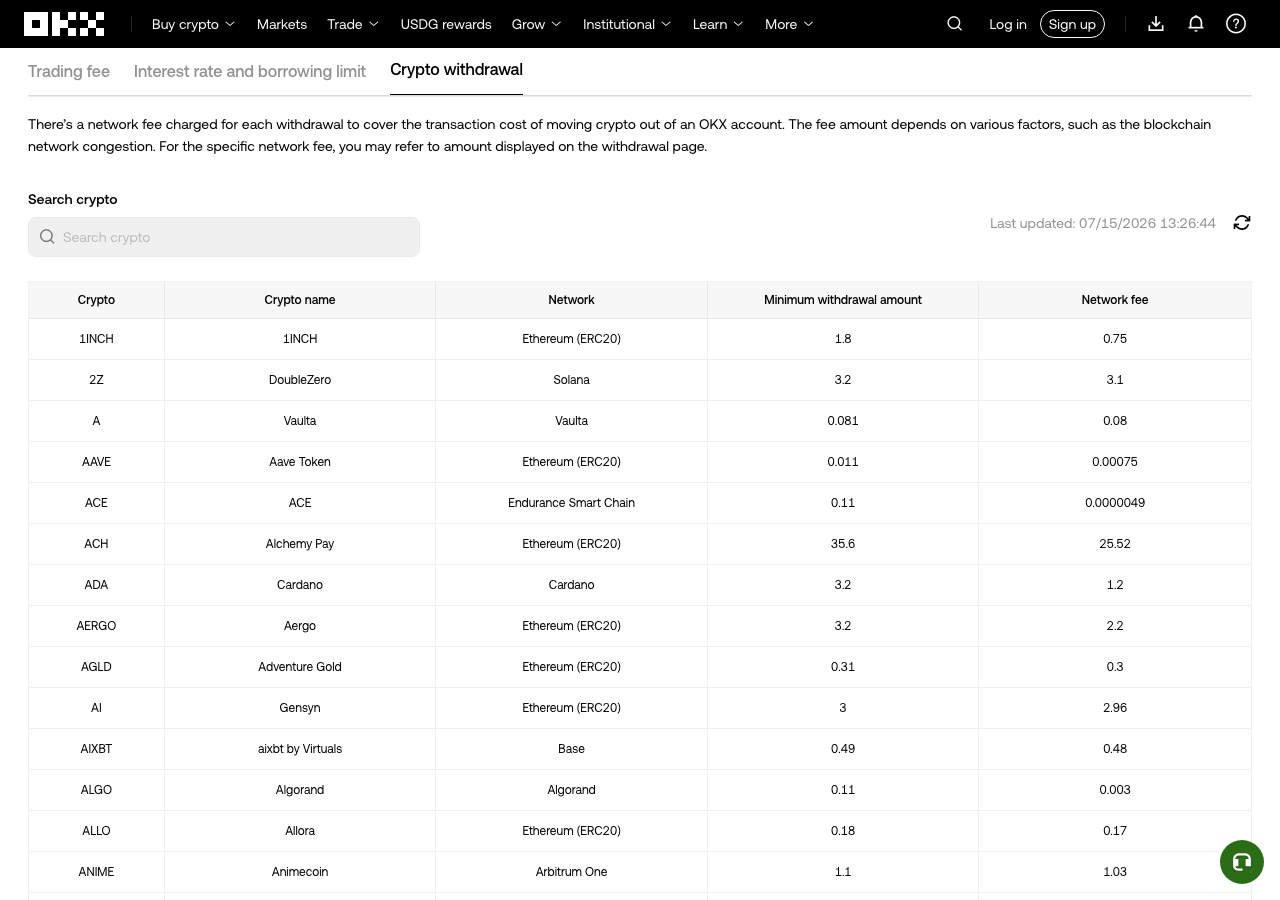The width and height of the screenshot is (1280, 900).
Task: Click the Sign up button
Action: [1072, 24]
